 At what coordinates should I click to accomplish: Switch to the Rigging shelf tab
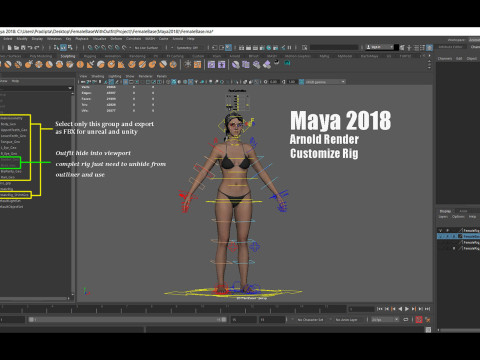[x=90, y=56]
